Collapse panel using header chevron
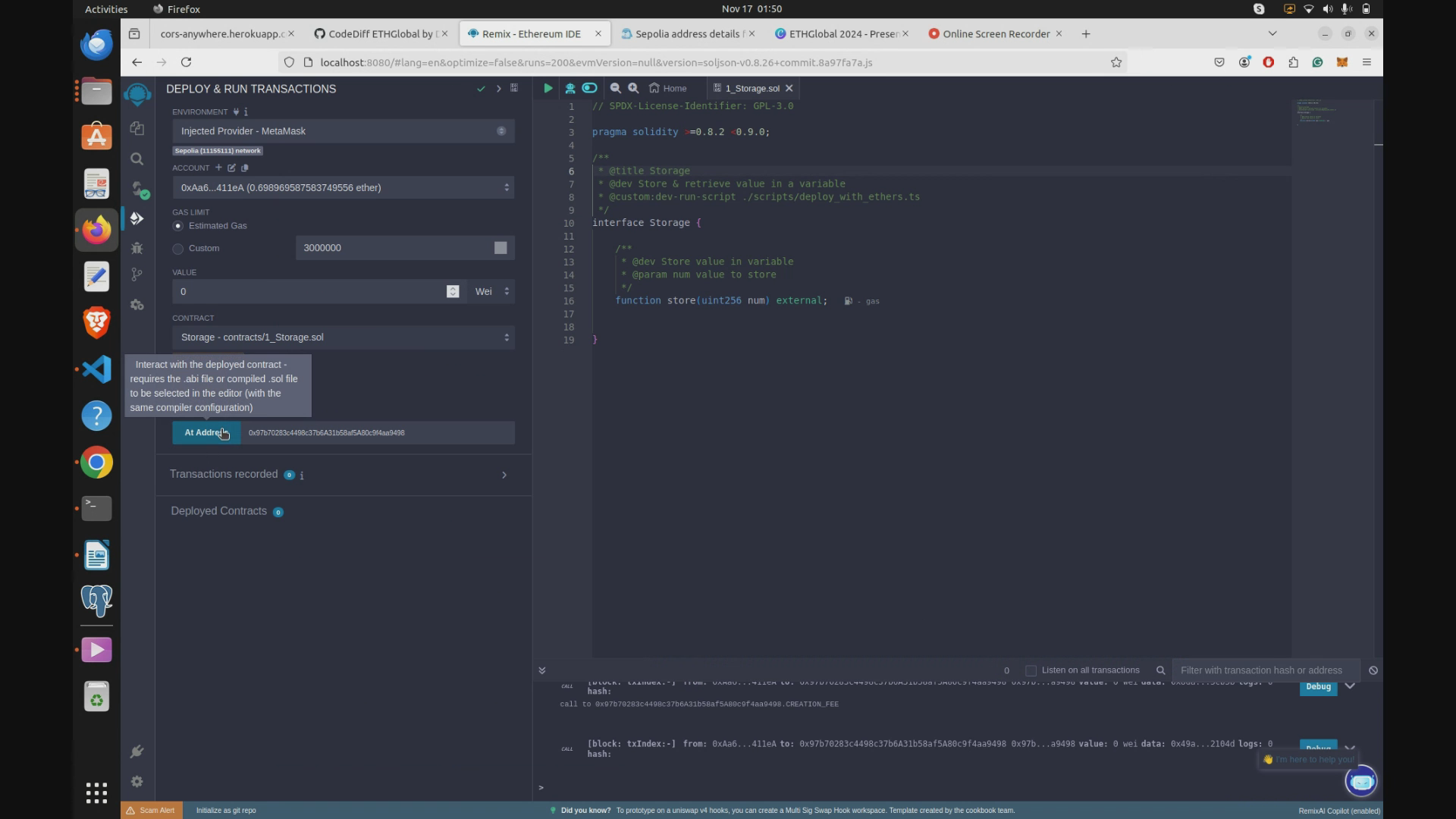The height and width of the screenshot is (819, 1456). (498, 89)
